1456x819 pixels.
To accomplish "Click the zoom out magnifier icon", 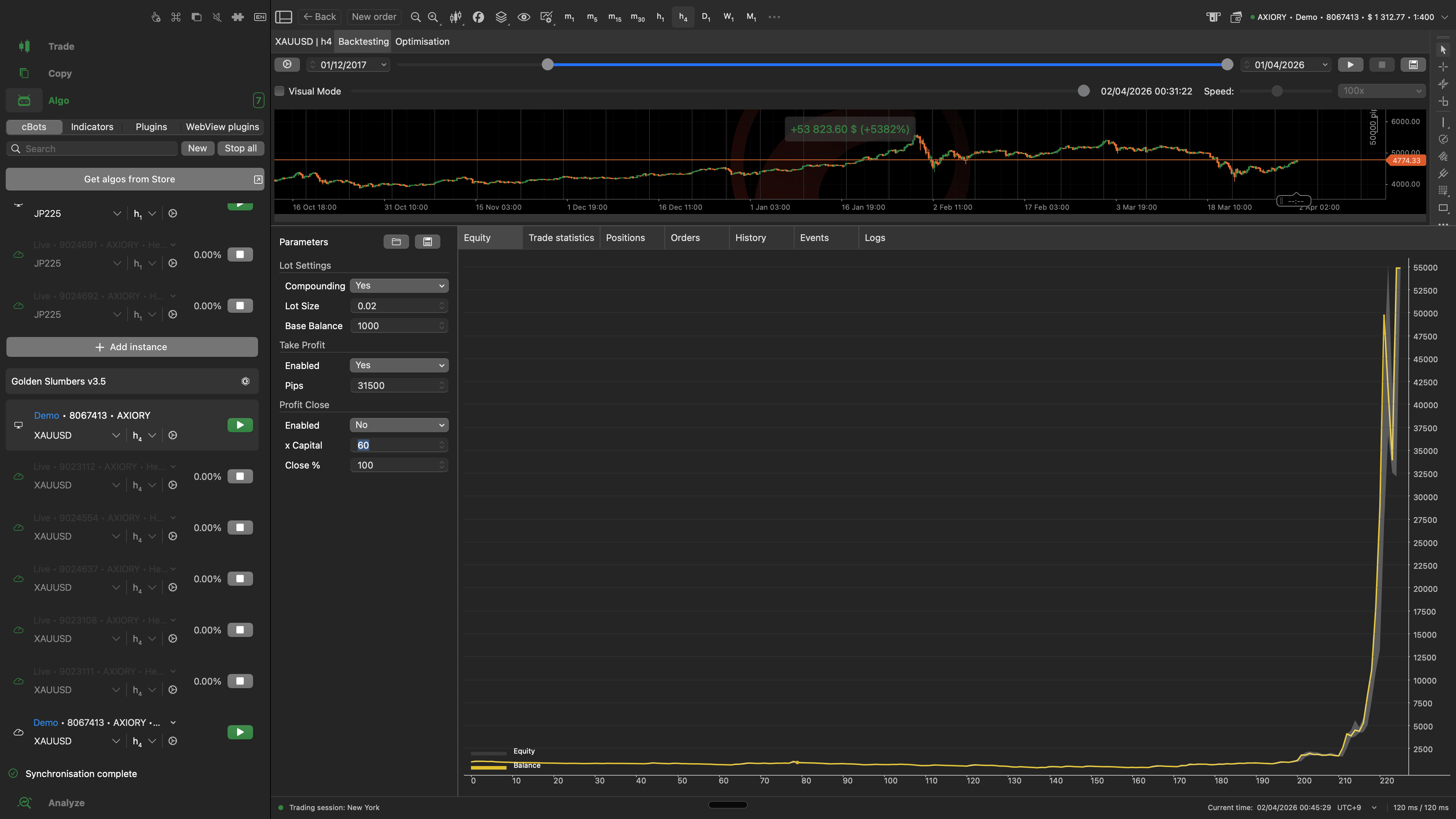I will click(416, 17).
